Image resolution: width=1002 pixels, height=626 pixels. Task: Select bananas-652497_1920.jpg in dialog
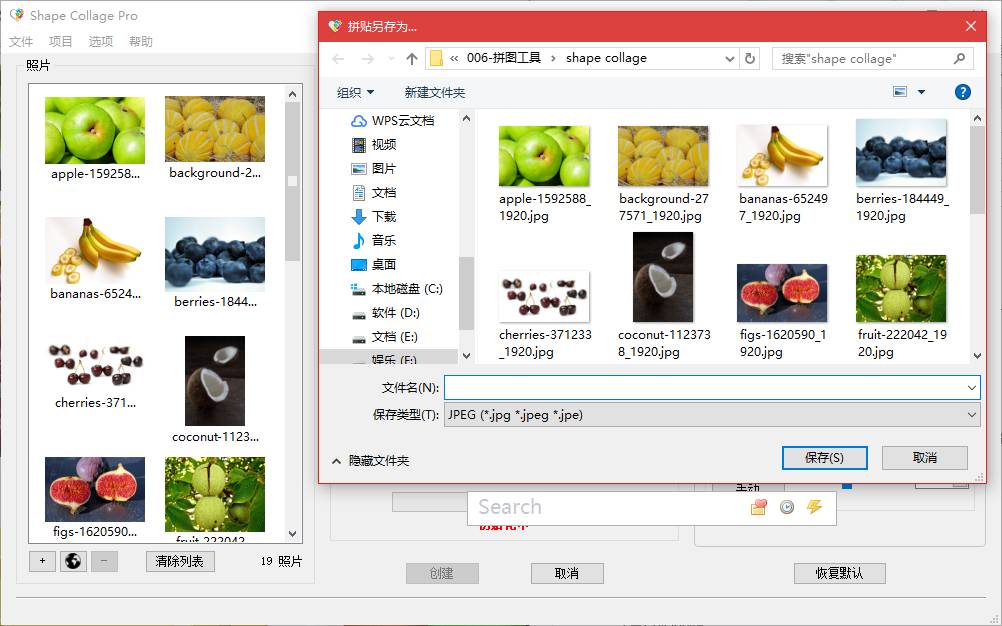point(782,174)
